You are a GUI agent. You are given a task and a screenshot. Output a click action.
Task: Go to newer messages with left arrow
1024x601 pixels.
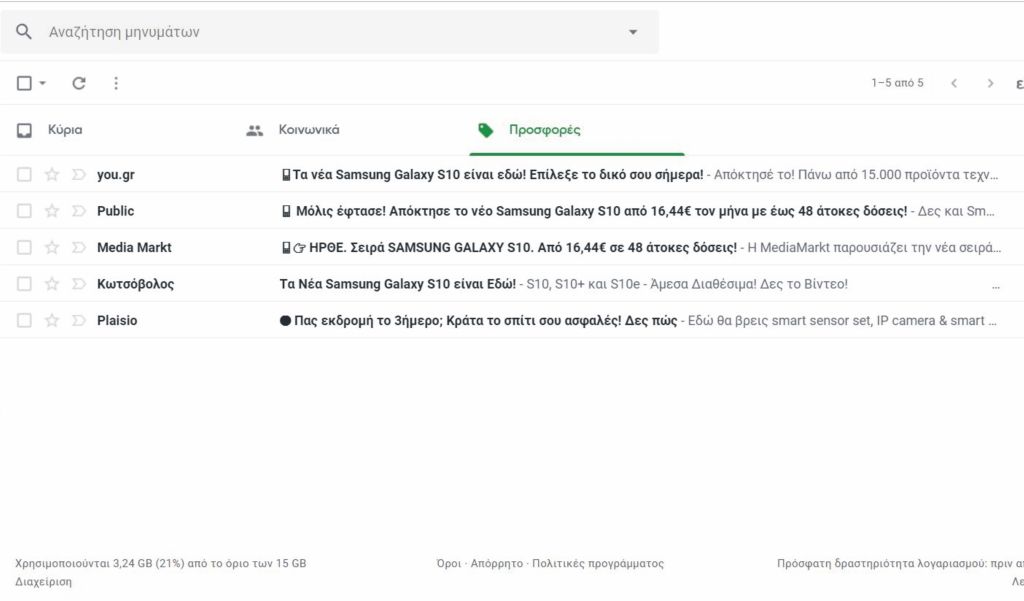pyautogui.click(x=954, y=83)
